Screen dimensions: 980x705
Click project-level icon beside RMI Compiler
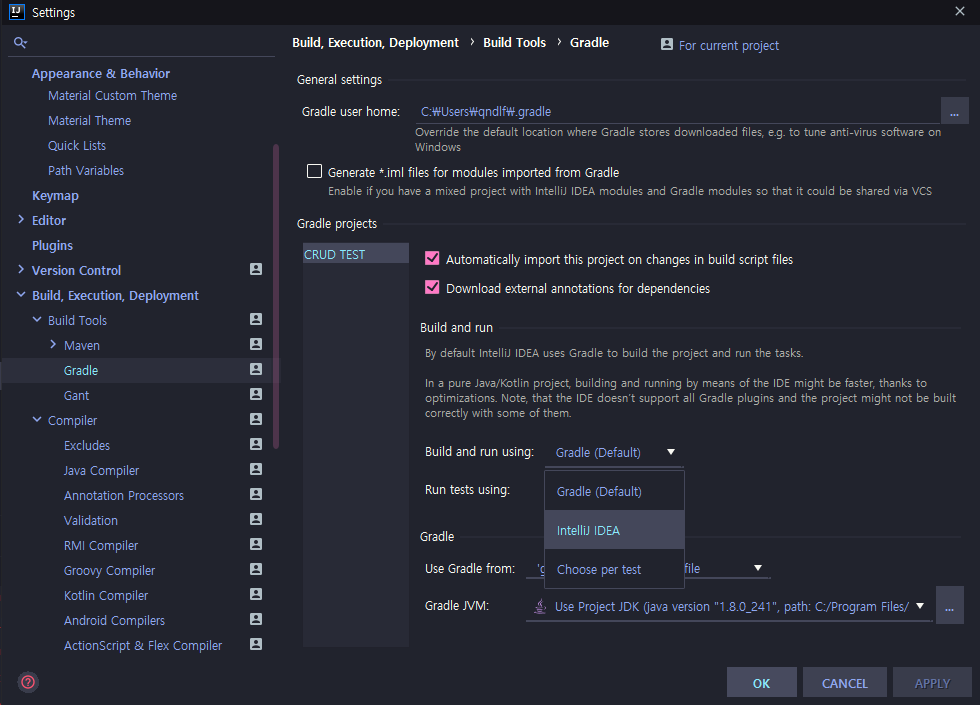256,544
